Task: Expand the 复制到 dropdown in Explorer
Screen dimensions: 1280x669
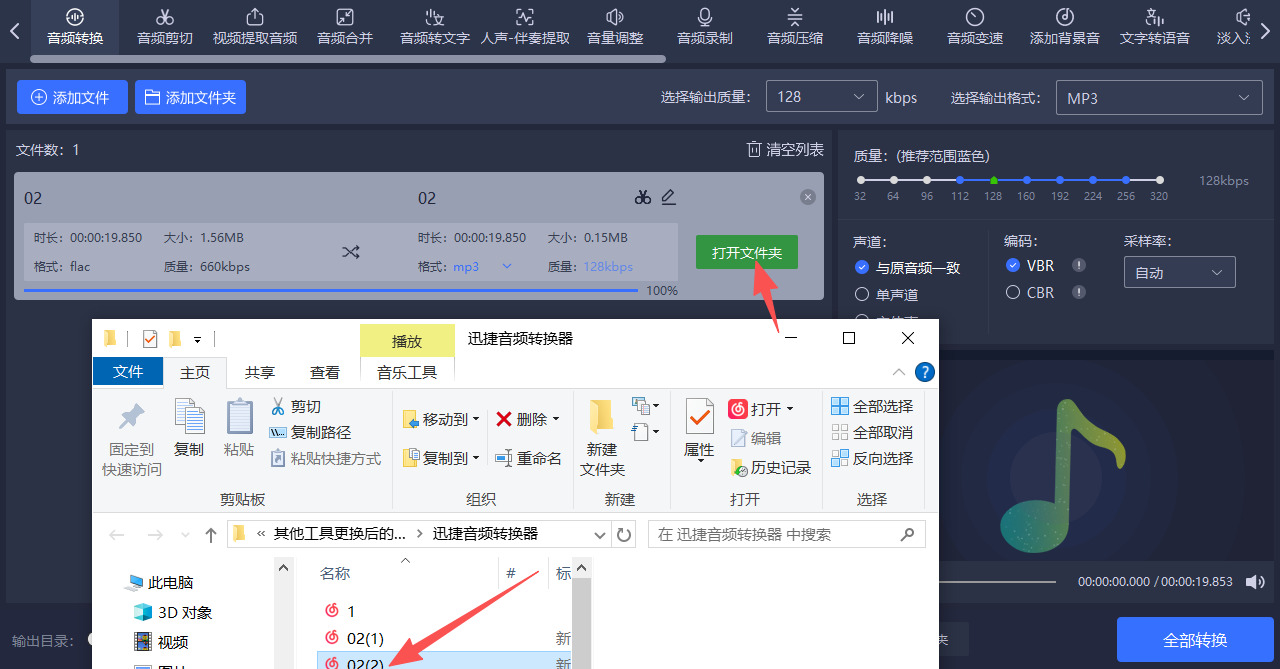Action: (476, 458)
